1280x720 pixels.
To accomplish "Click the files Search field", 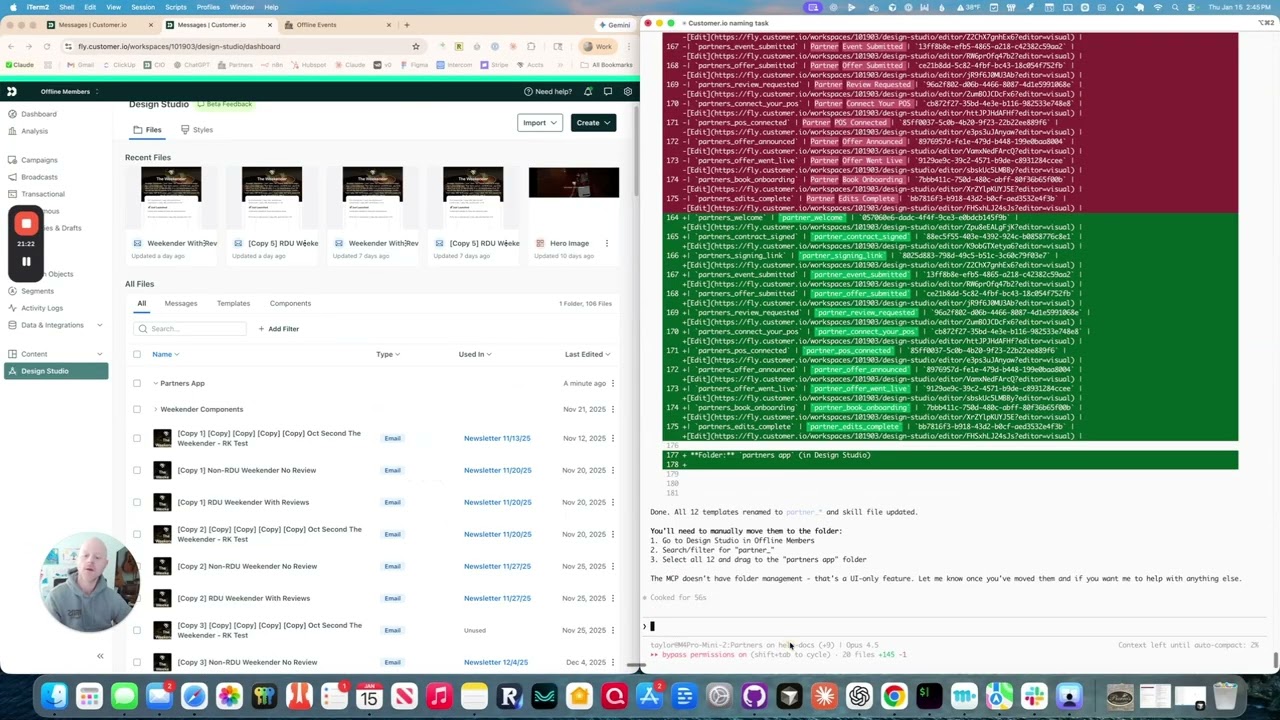I will click(190, 329).
